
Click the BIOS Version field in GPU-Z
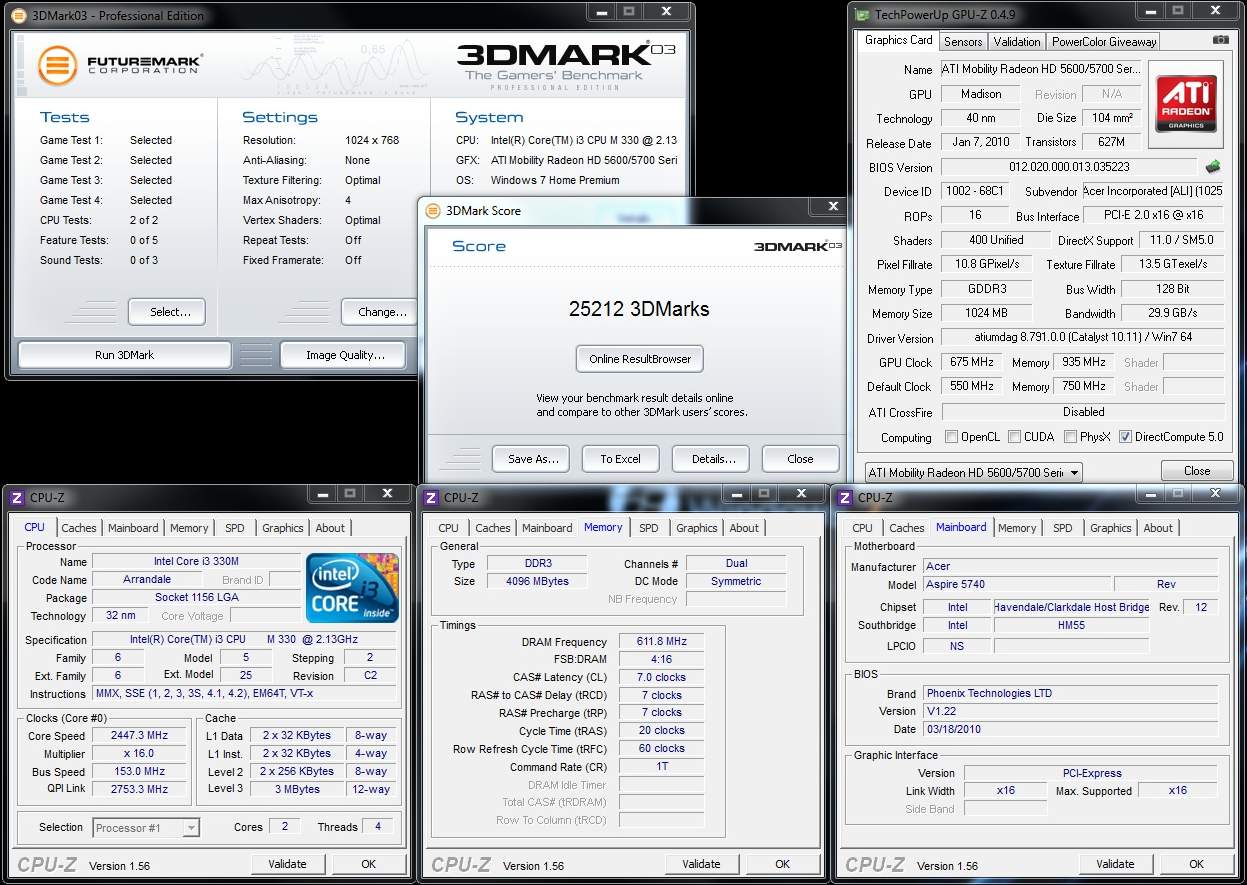pyautogui.click(x=1069, y=167)
